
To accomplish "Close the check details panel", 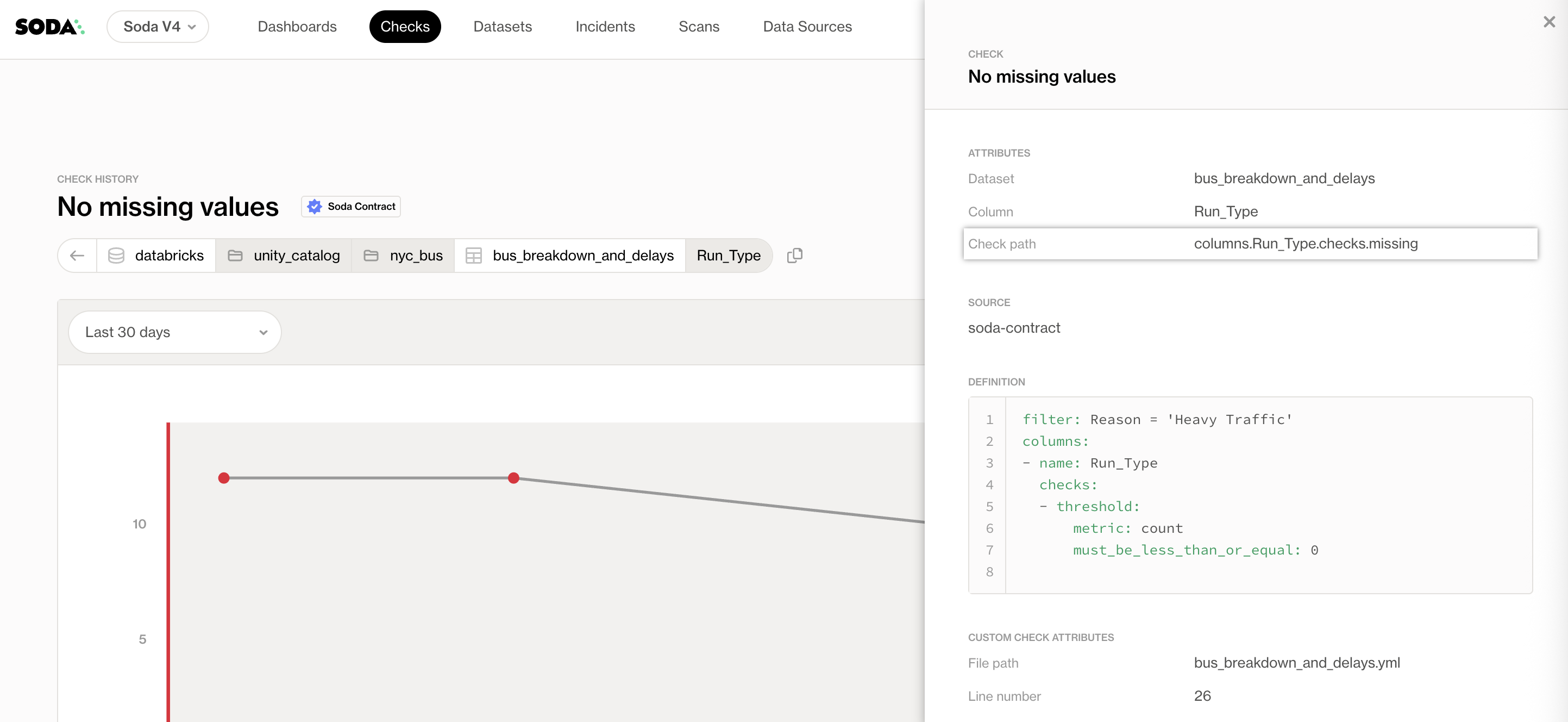I will click(x=1548, y=22).
